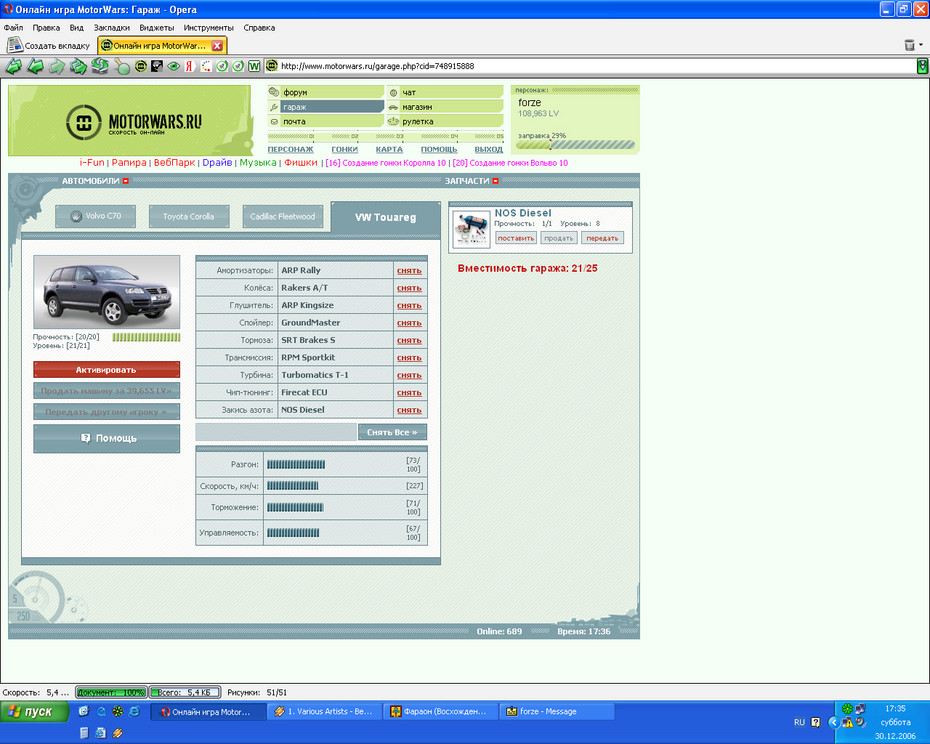Click the rewind navigation icon in Opera toolbar
The width and height of the screenshot is (930, 744).
pos(14,66)
